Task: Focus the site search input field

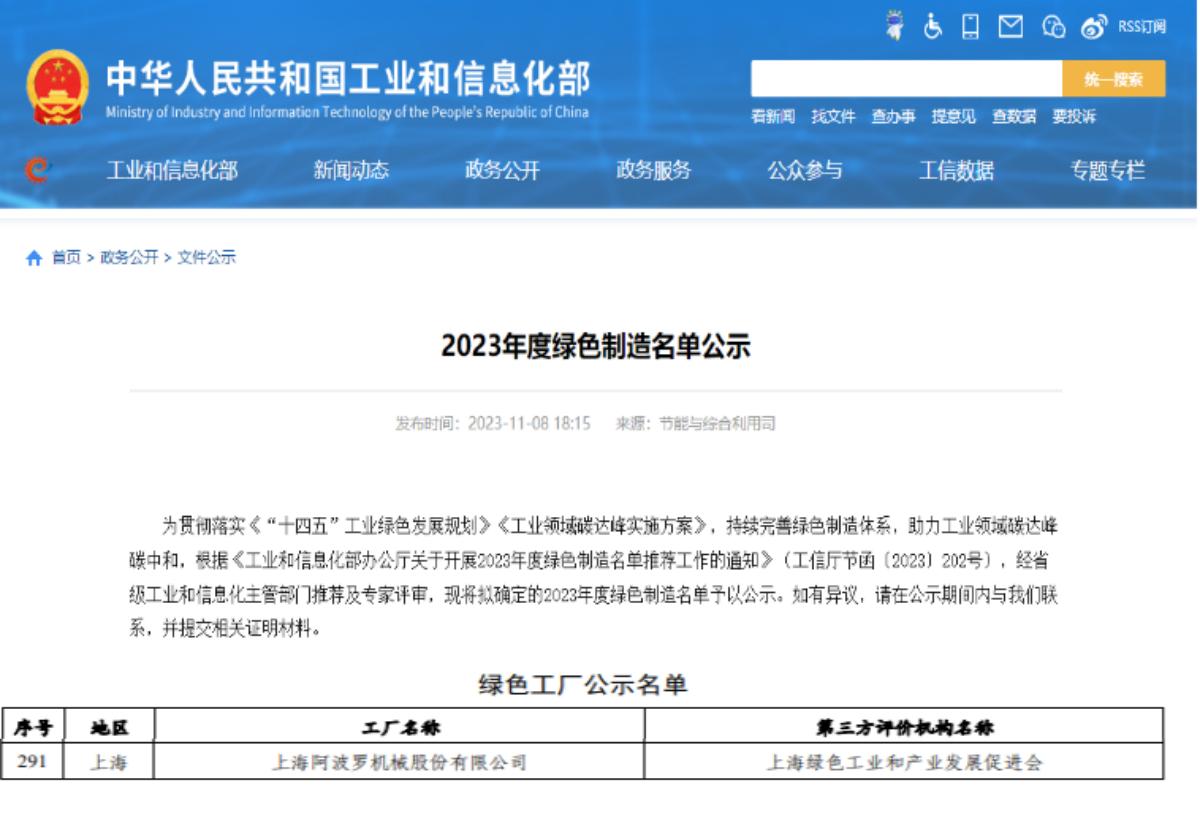Action: click(x=906, y=79)
